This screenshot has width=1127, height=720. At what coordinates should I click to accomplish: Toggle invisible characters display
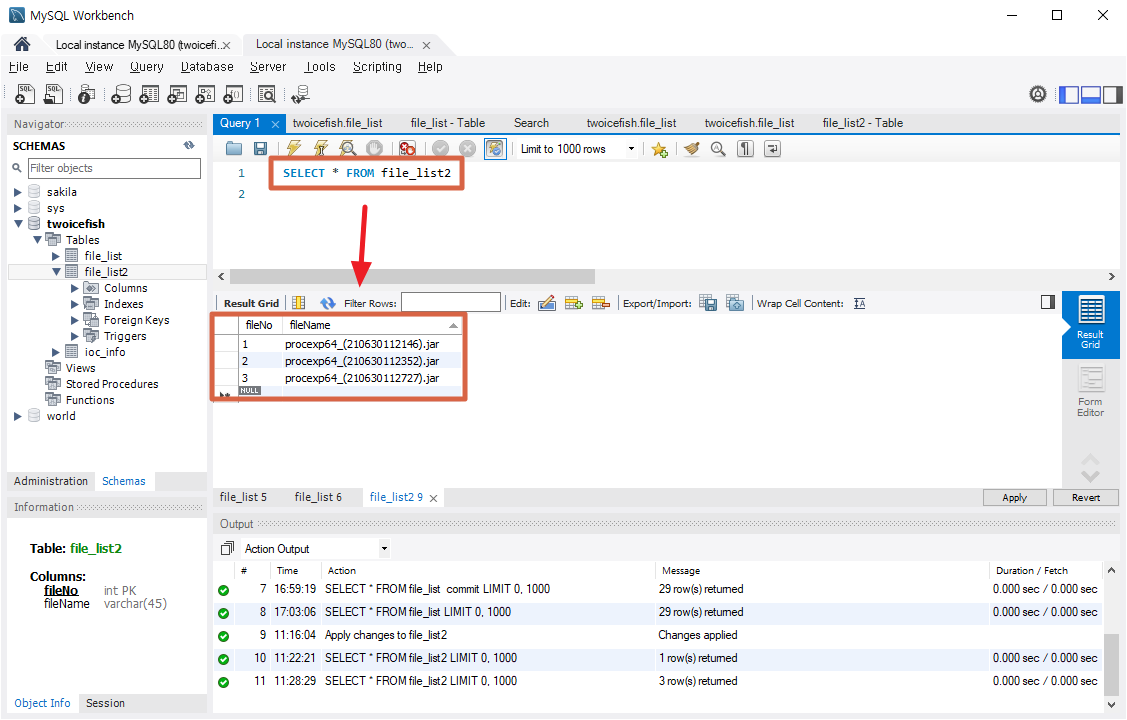[x=745, y=149]
